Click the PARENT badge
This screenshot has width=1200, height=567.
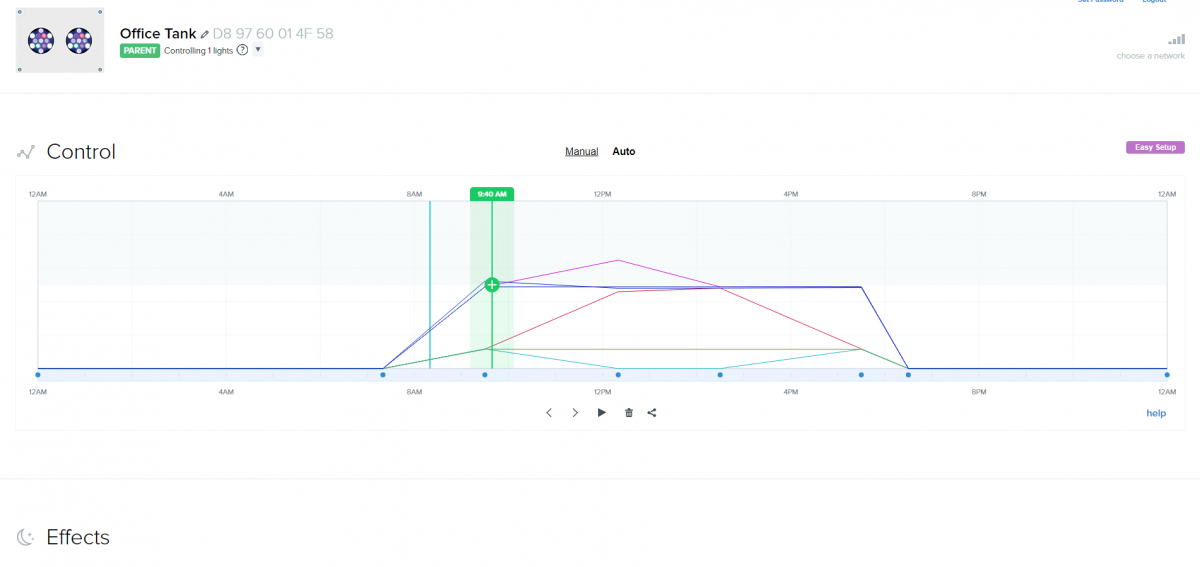(140, 50)
